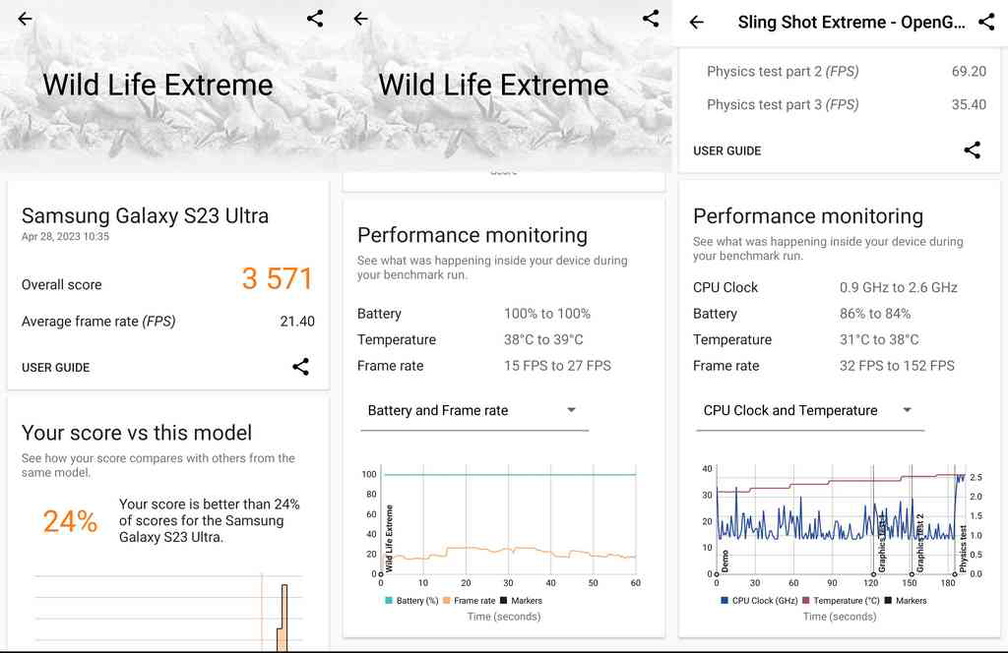This screenshot has height=653, width=1008.
Task: Click the Markers legend swatch in battery chart
Action: click(504, 600)
